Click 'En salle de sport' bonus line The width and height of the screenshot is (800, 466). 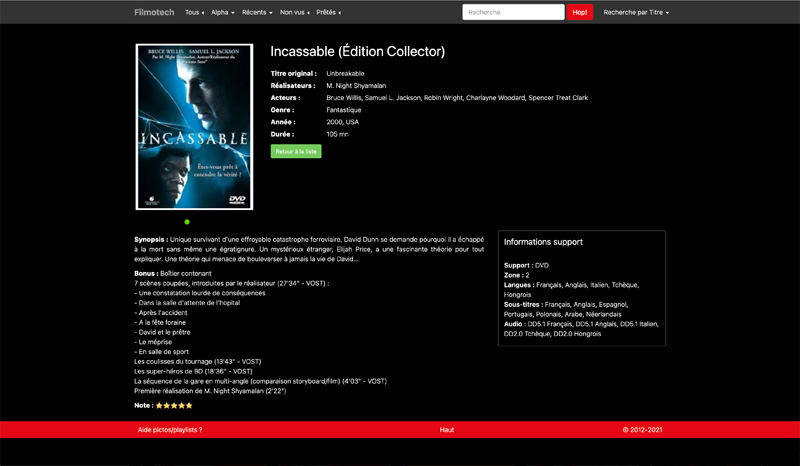(161, 352)
